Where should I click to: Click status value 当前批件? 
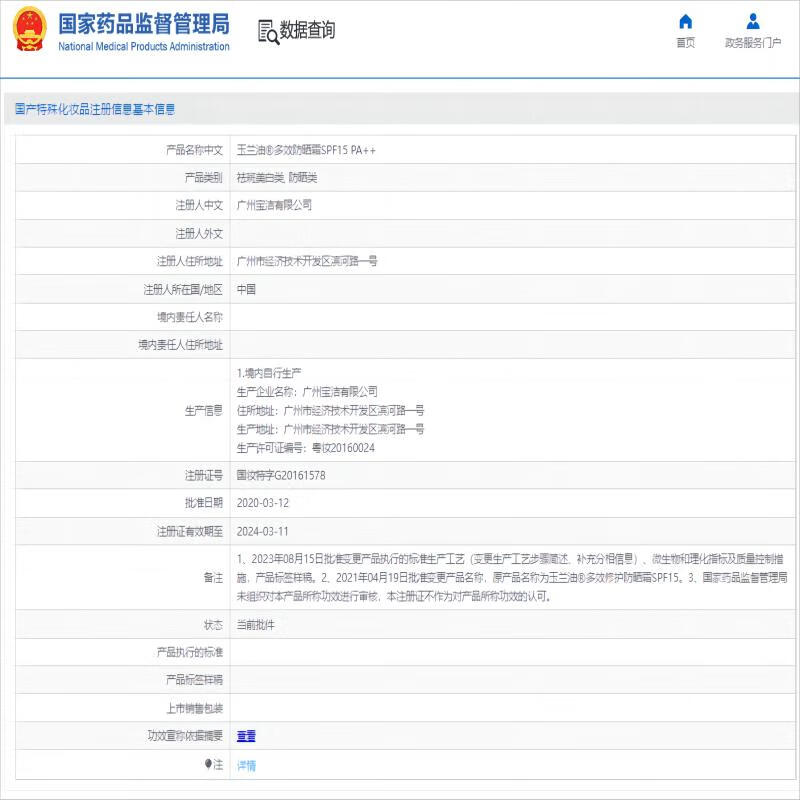pyautogui.click(x=255, y=624)
